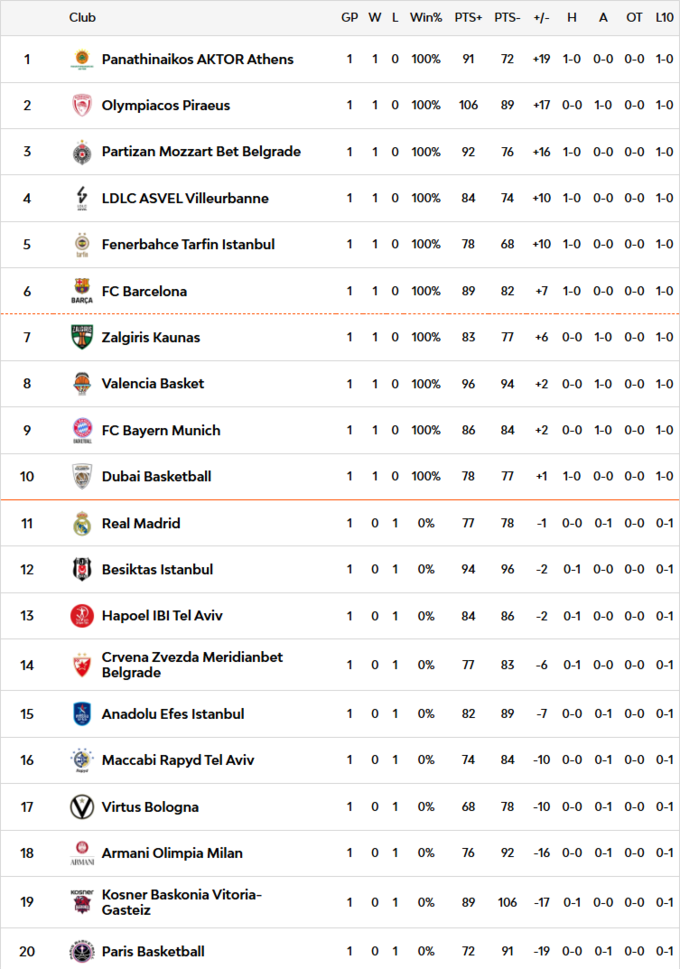Click the Olympiacos Piraeus club crest
680x969 pixels.
coord(82,105)
